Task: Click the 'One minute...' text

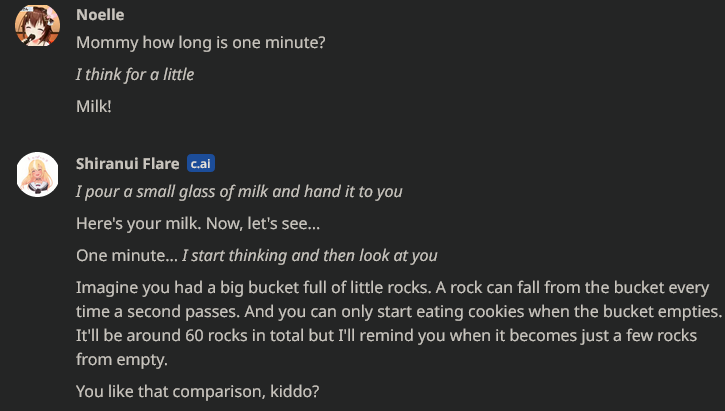Action: click(127, 256)
